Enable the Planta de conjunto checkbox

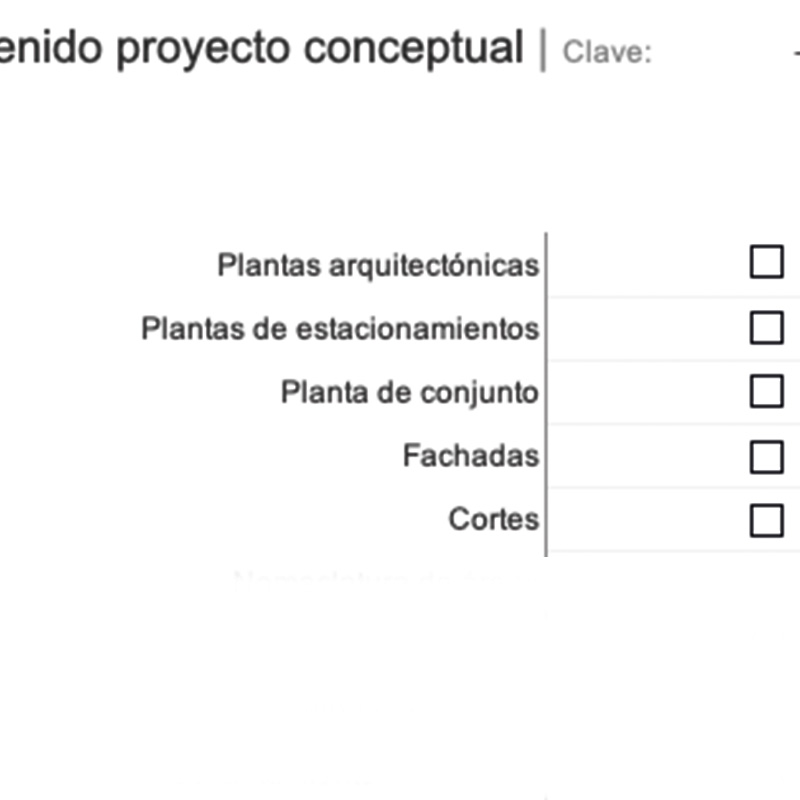[766, 391]
